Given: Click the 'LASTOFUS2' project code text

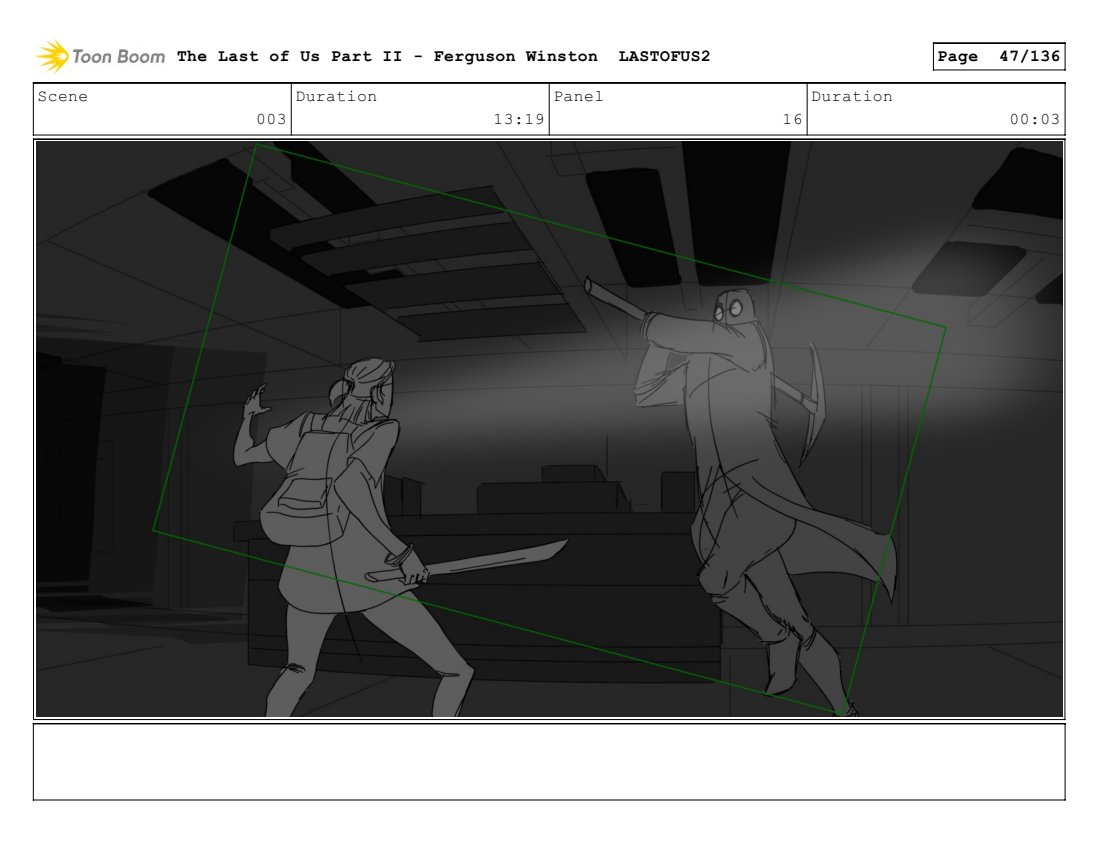Looking at the screenshot, I should point(664,56).
